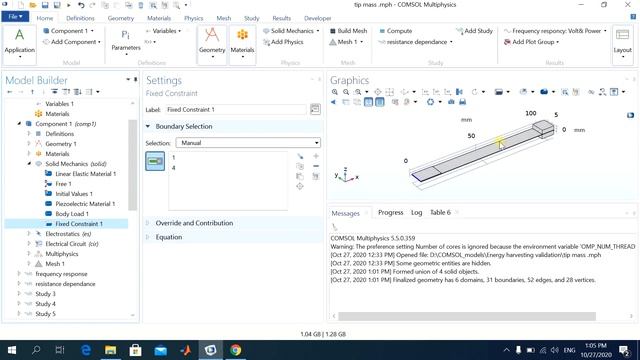Click the Add Plot Group button
Screen dimensions: 640x360
click(x=531, y=42)
